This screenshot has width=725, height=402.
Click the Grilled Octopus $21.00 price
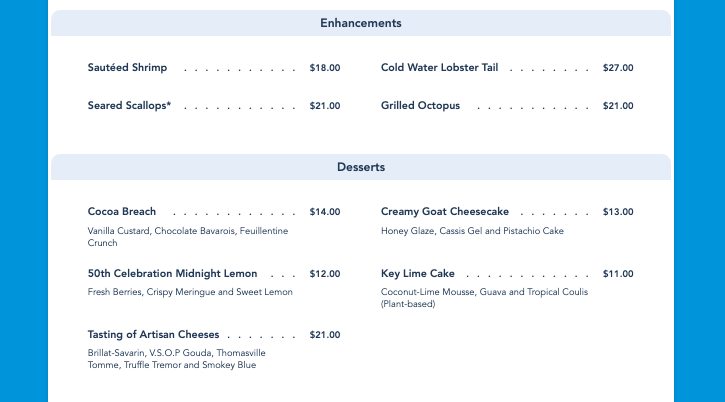(618, 106)
